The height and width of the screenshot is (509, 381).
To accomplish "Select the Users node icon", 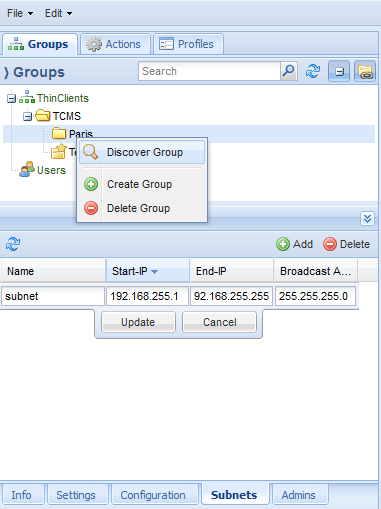I will (27, 169).
